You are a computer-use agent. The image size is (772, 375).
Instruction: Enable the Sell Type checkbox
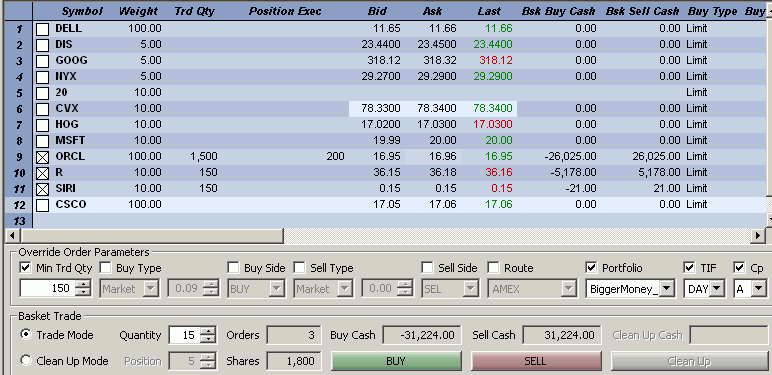click(x=299, y=268)
